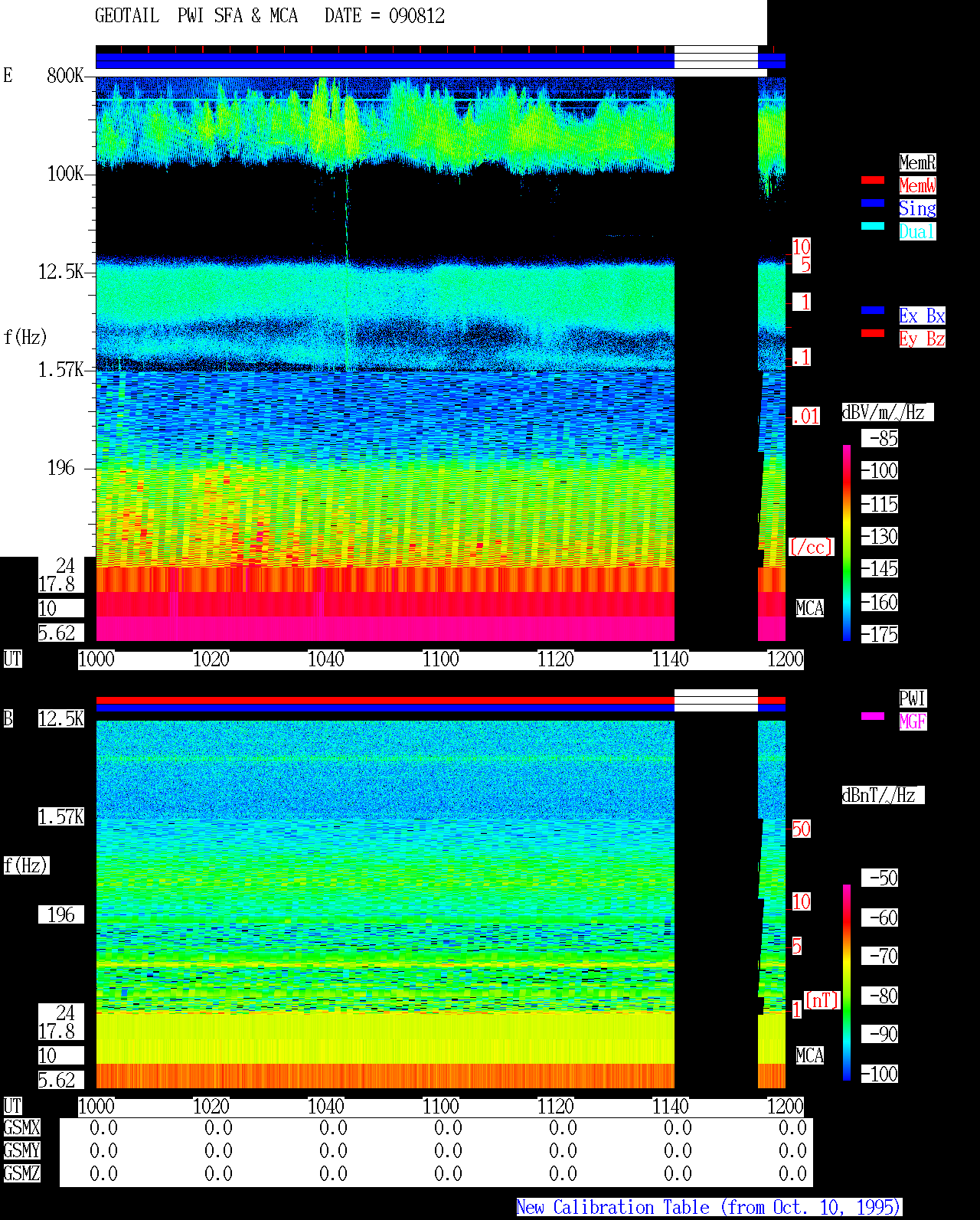Click the blue Sing legend swatch
Screen dimensions: 980x1220
pos(873,204)
